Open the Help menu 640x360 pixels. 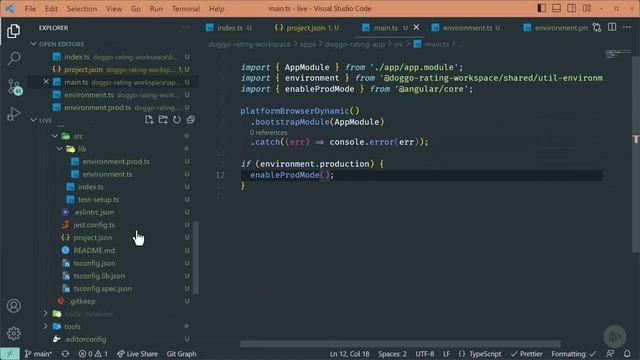coord(216,9)
